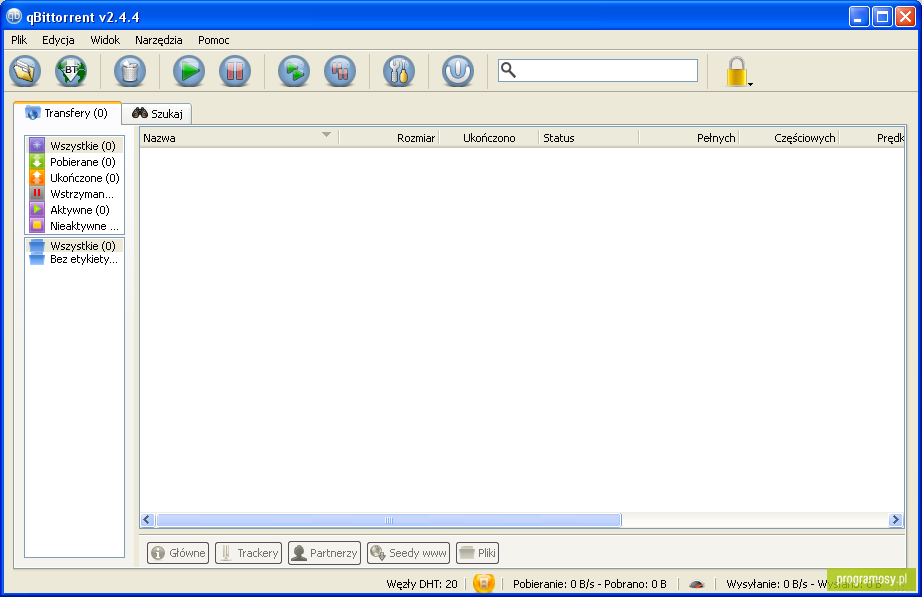Click the right arrow of horizontal scrollbar

[x=896, y=519]
